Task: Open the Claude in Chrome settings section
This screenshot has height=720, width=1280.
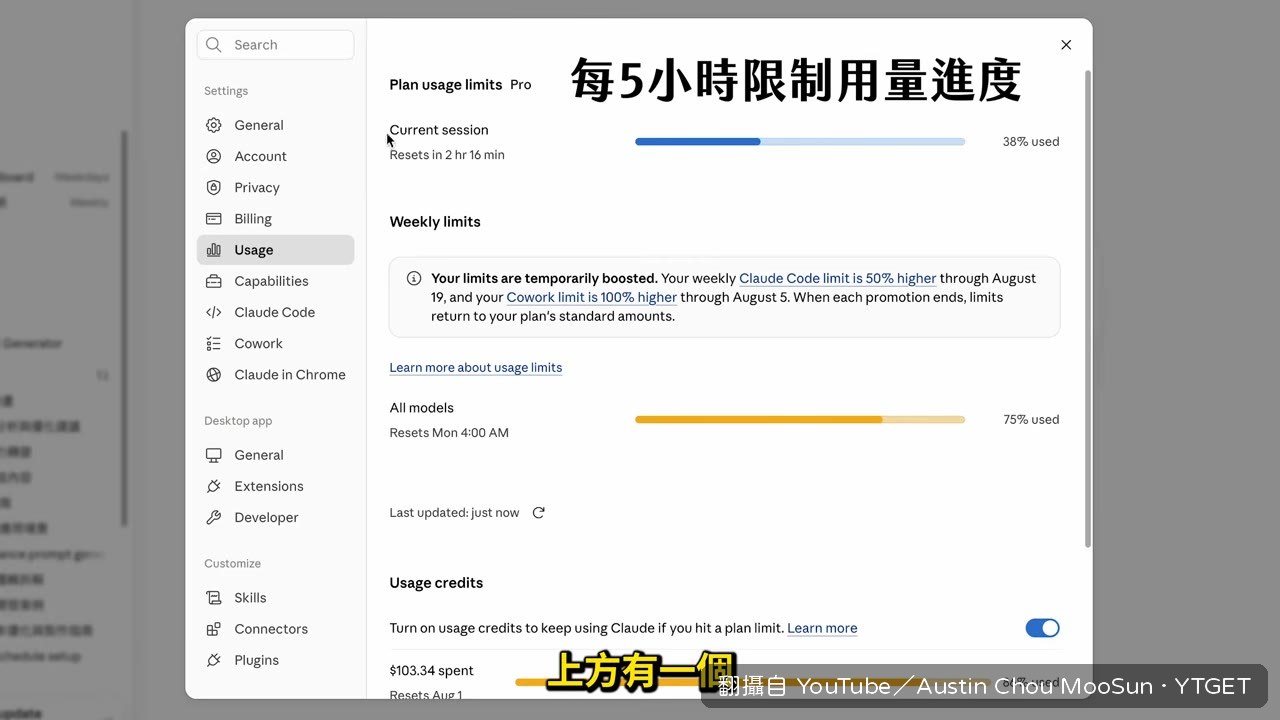Action: pos(275,375)
